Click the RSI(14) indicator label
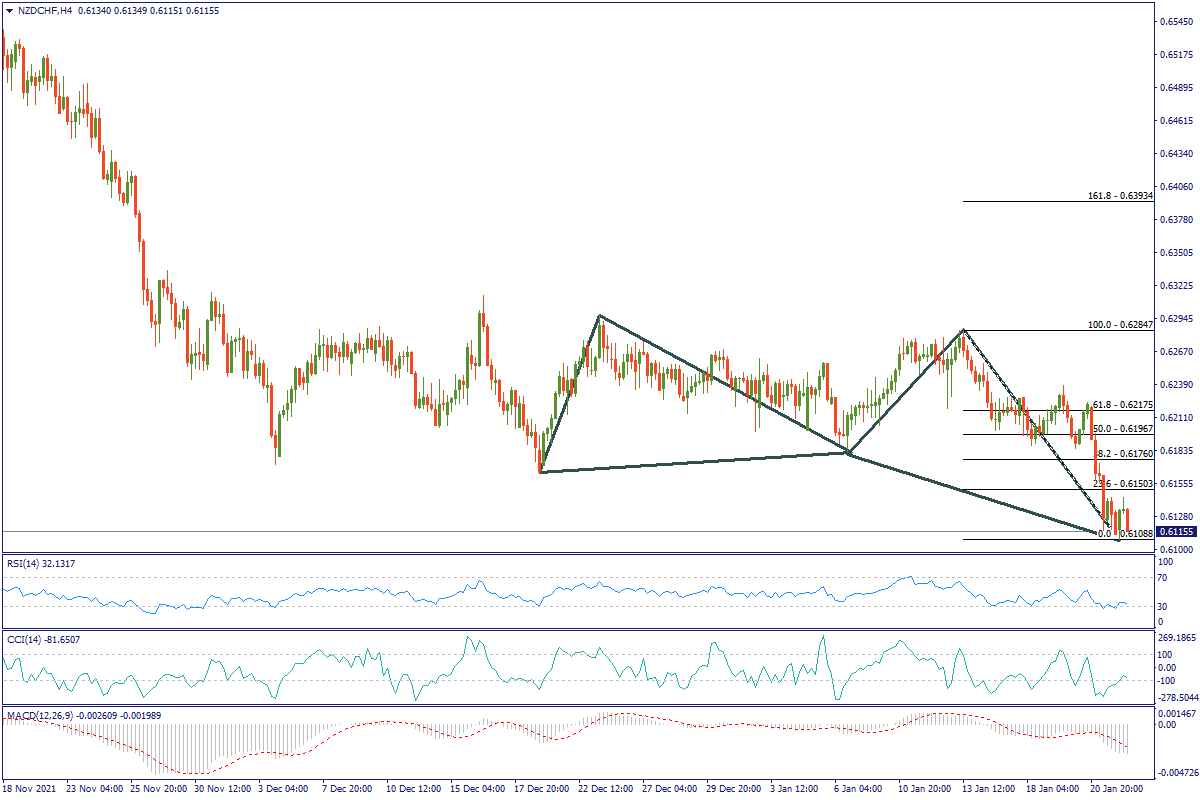The height and width of the screenshot is (800, 1200). (x=40, y=564)
